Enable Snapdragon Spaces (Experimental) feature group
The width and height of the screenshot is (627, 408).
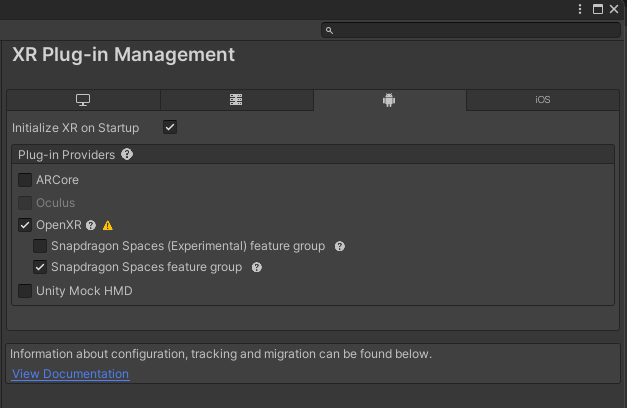(x=40, y=246)
